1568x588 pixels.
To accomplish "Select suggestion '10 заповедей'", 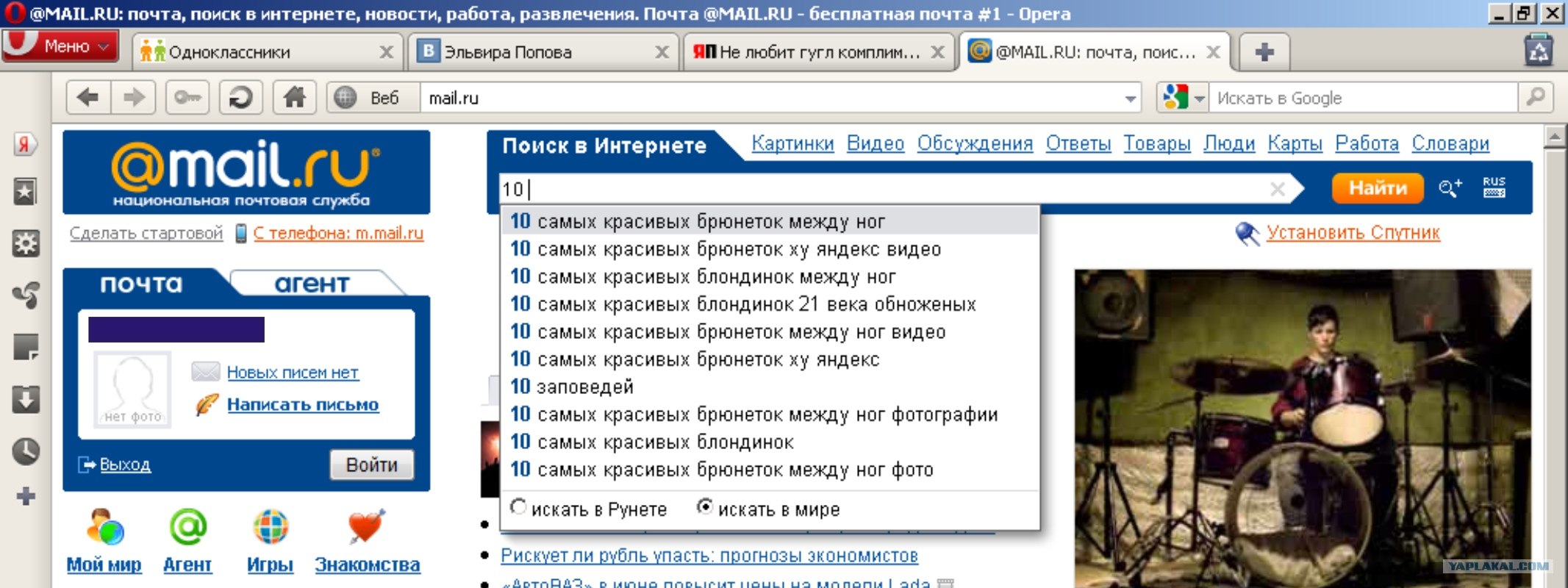I will (770, 387).
